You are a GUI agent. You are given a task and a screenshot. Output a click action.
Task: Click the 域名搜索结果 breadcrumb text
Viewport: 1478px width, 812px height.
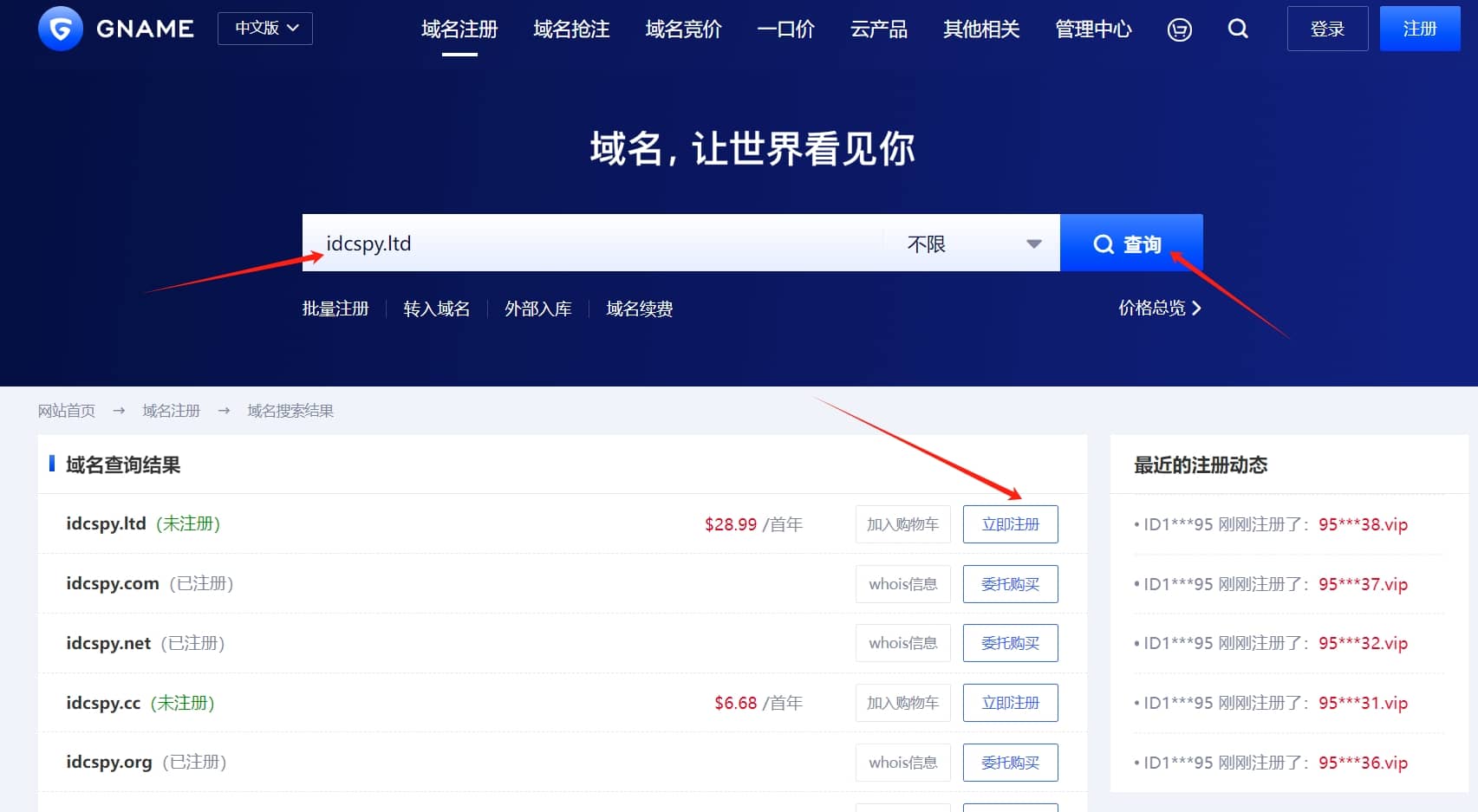click(x=290, y=411)
